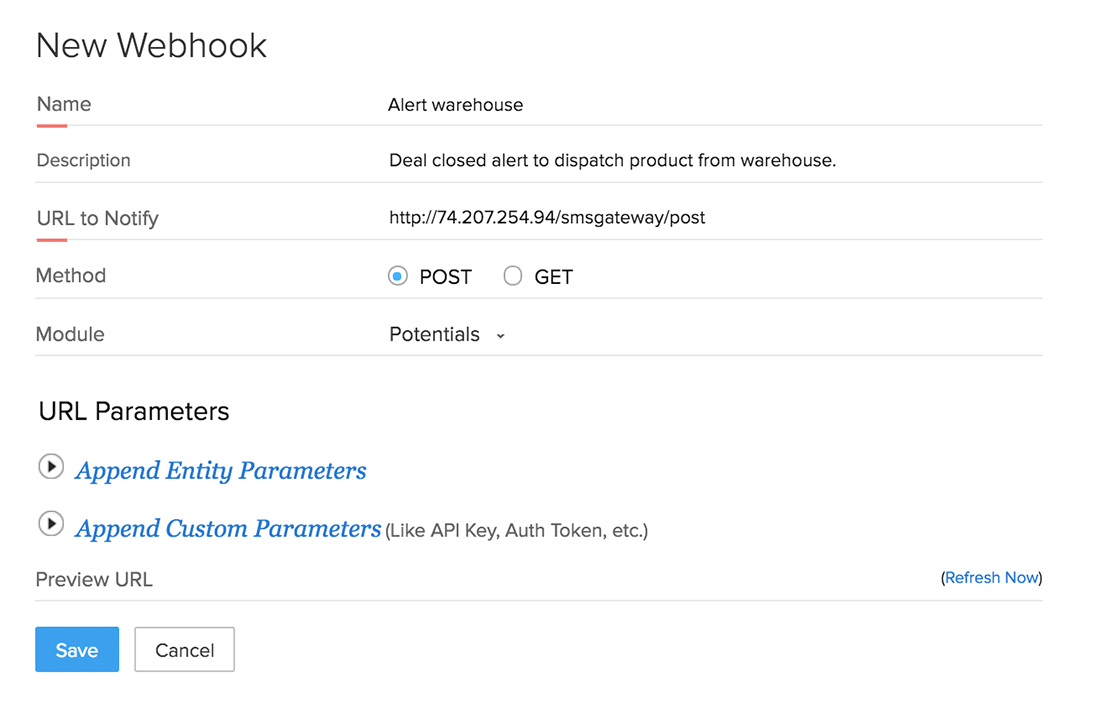Open the Potentials module dropdown

(435, 335)
